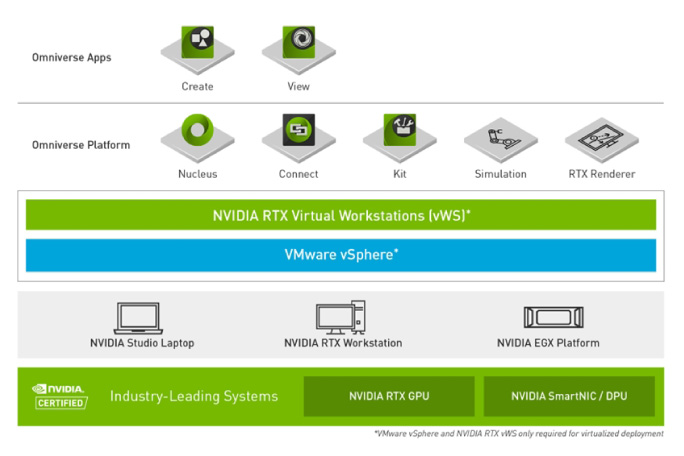Click the Simulation robot arm icon
Image resolution: width=684 pixels, height=456 pixels.
pyautogui.click(x=501, y=139)
